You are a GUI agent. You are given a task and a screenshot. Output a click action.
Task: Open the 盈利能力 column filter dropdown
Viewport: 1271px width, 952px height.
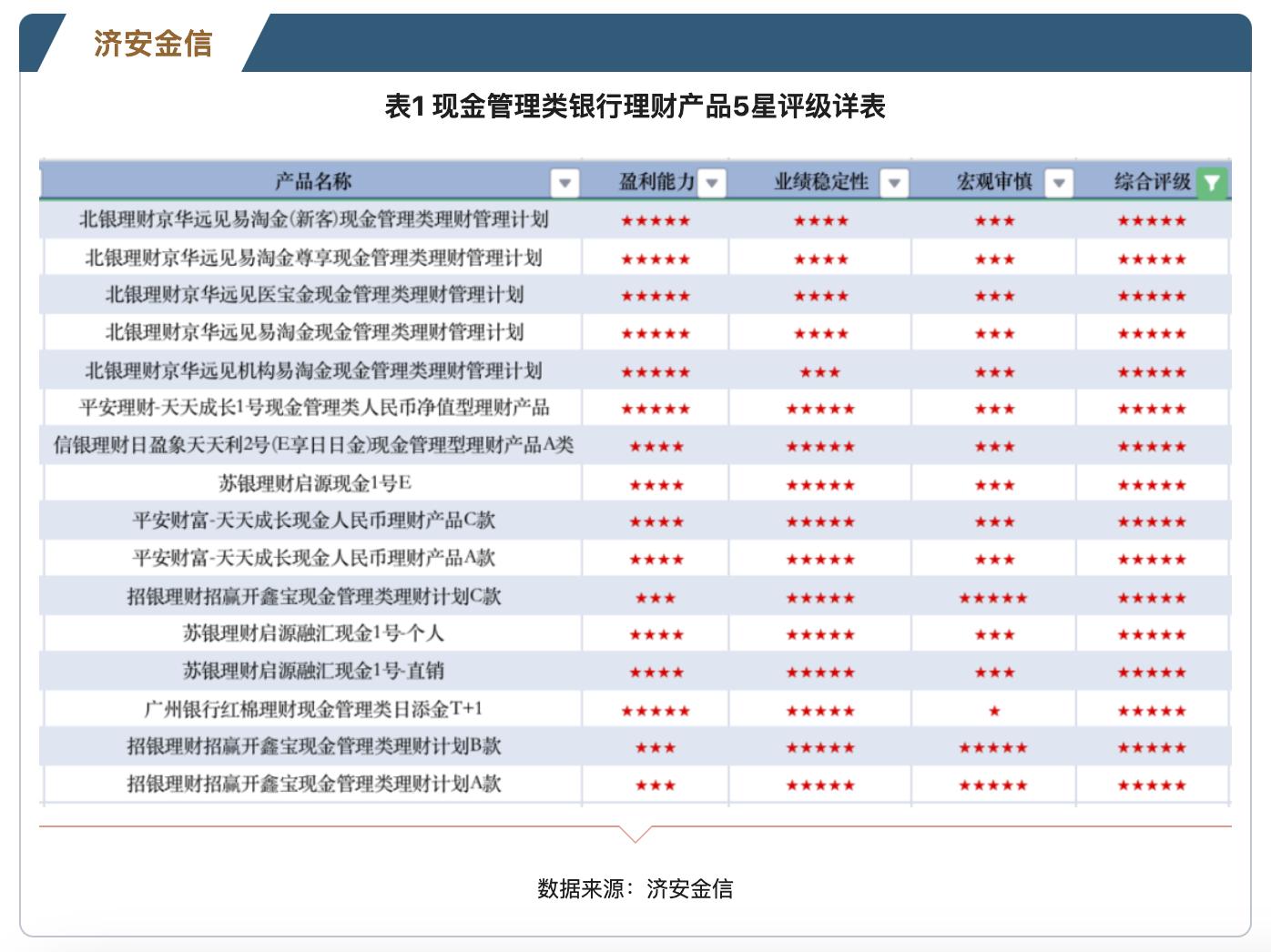point(714,181)
